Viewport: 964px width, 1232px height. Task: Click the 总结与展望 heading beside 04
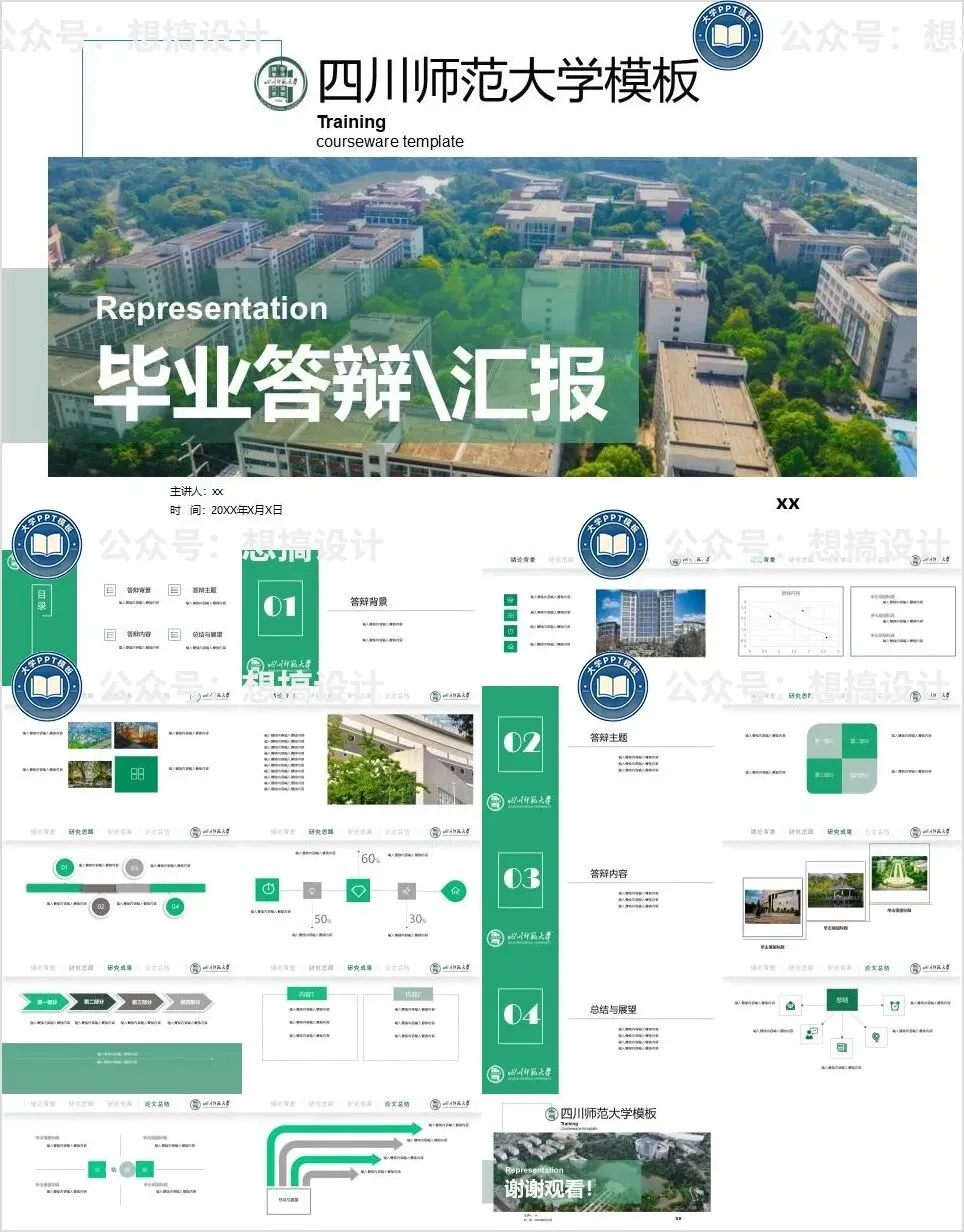tap(613, 1010)
